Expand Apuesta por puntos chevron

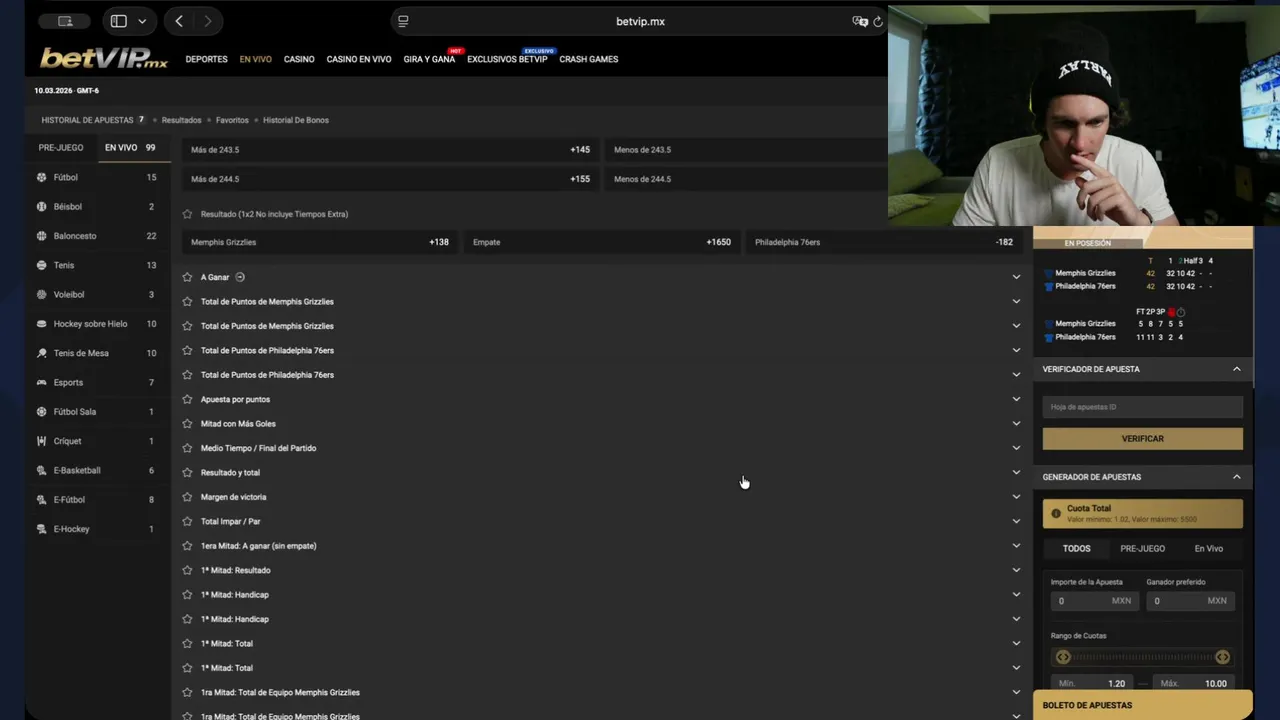1016,399
